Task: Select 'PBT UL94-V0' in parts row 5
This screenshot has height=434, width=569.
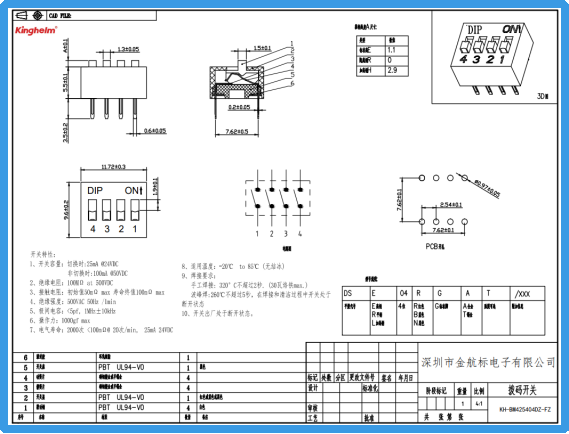Action: click(121, 367)
